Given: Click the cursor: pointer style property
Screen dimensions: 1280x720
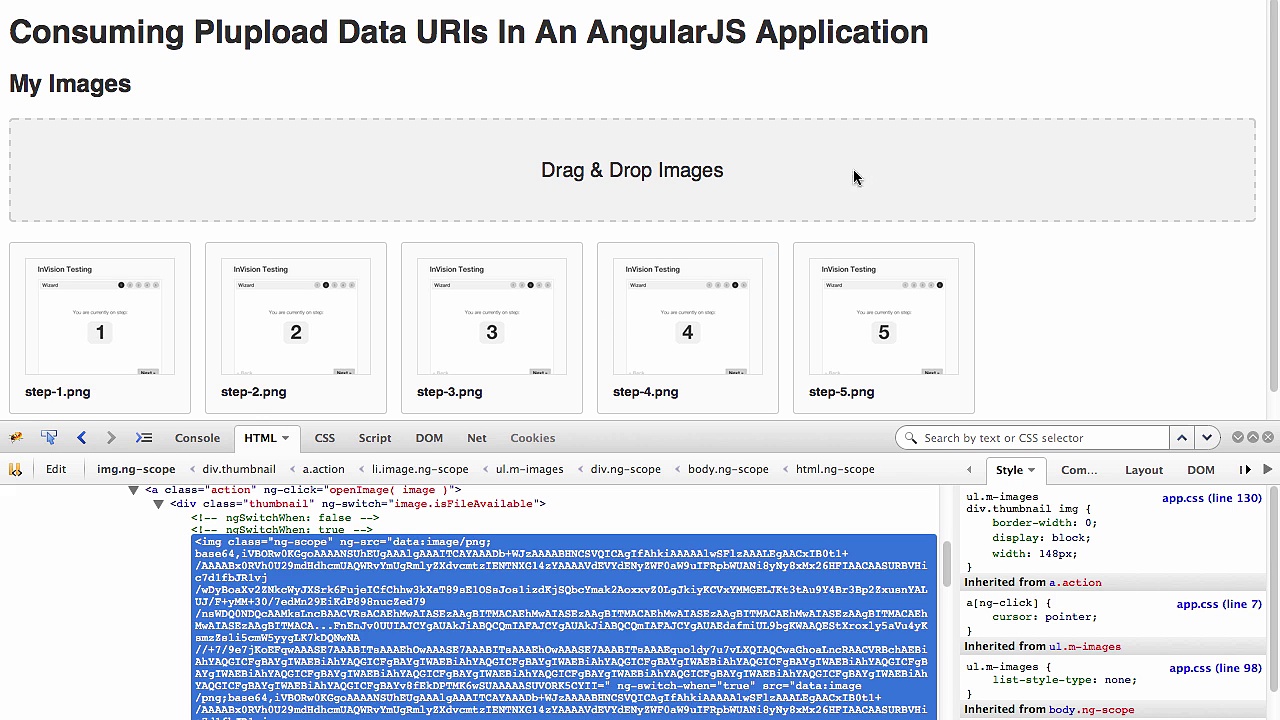Looking at the screenshot, I should tap(1044, 617).
